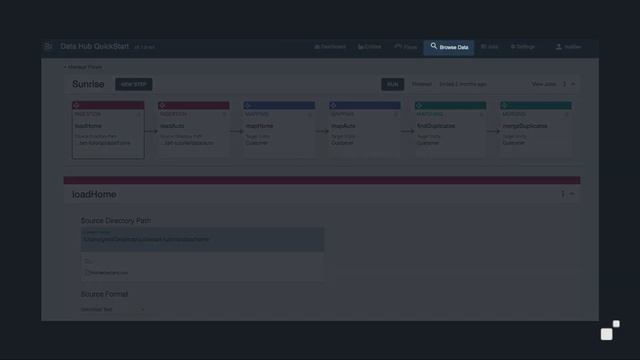
Task: Open the Settings nav item
Action: click(522, 47)
